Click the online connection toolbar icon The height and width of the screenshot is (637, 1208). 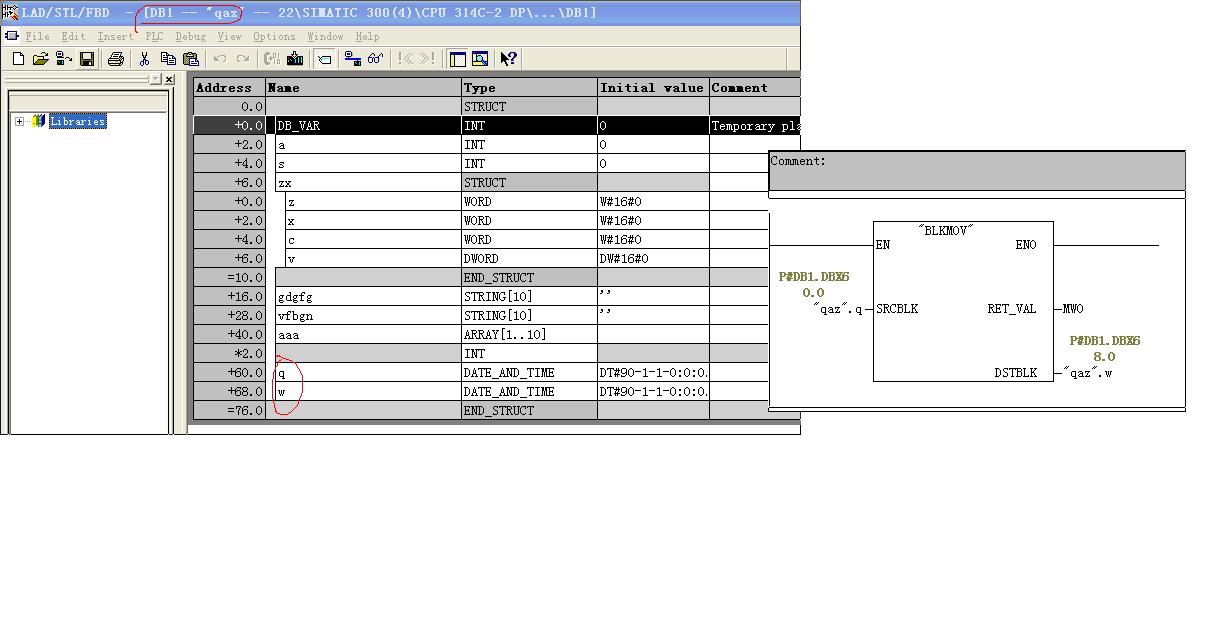[353, 59]
